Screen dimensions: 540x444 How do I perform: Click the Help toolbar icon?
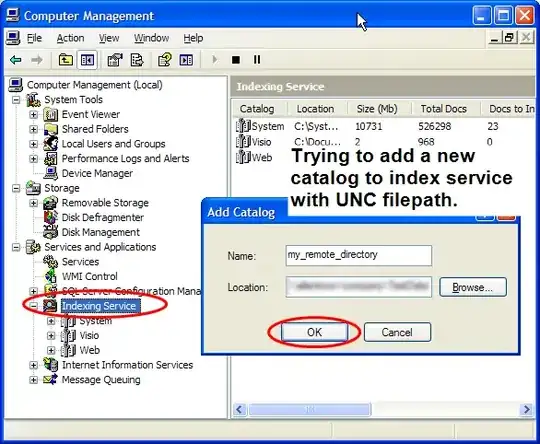click(x=164, y=60)
